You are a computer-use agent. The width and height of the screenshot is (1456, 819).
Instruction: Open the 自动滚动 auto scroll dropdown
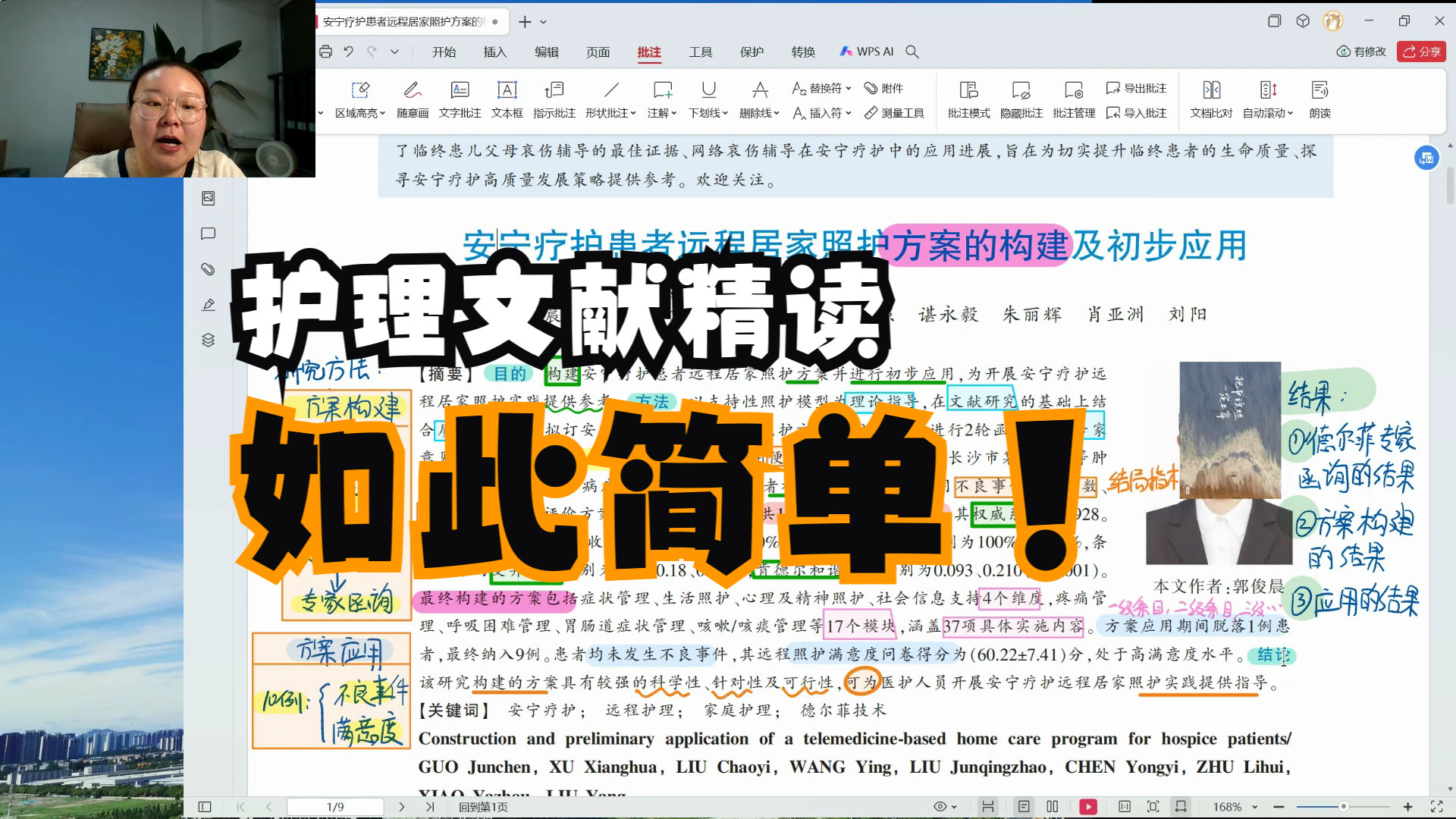(x=1268, y=100)
